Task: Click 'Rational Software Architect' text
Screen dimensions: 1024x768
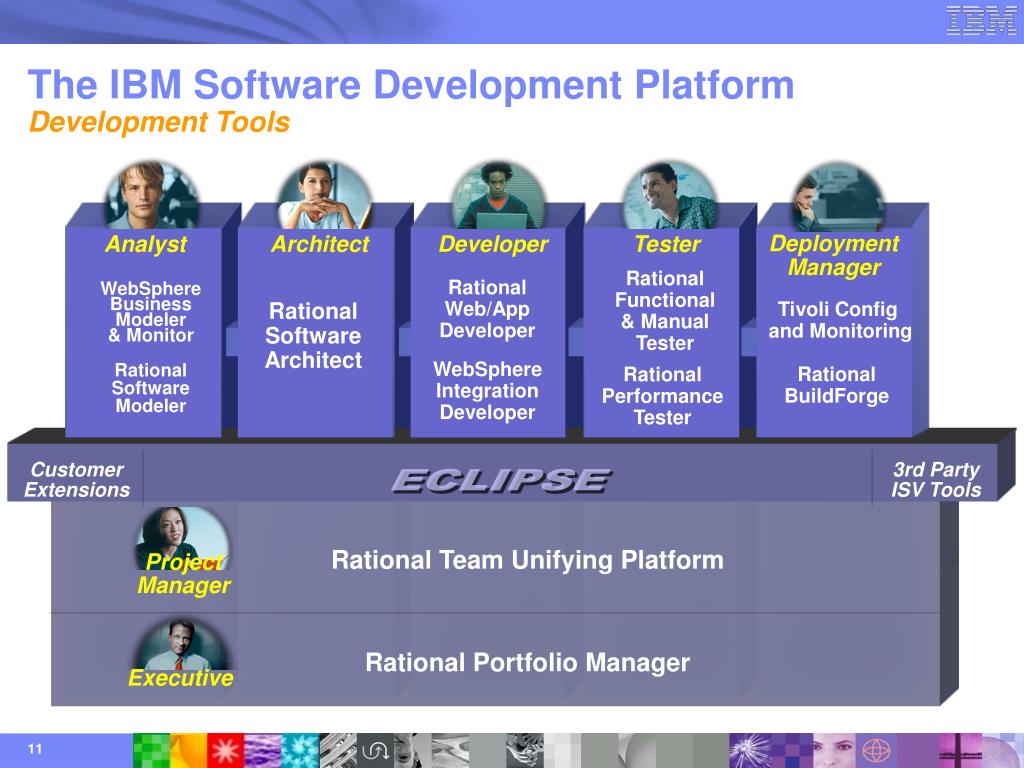Action: [x=313, y=336]
